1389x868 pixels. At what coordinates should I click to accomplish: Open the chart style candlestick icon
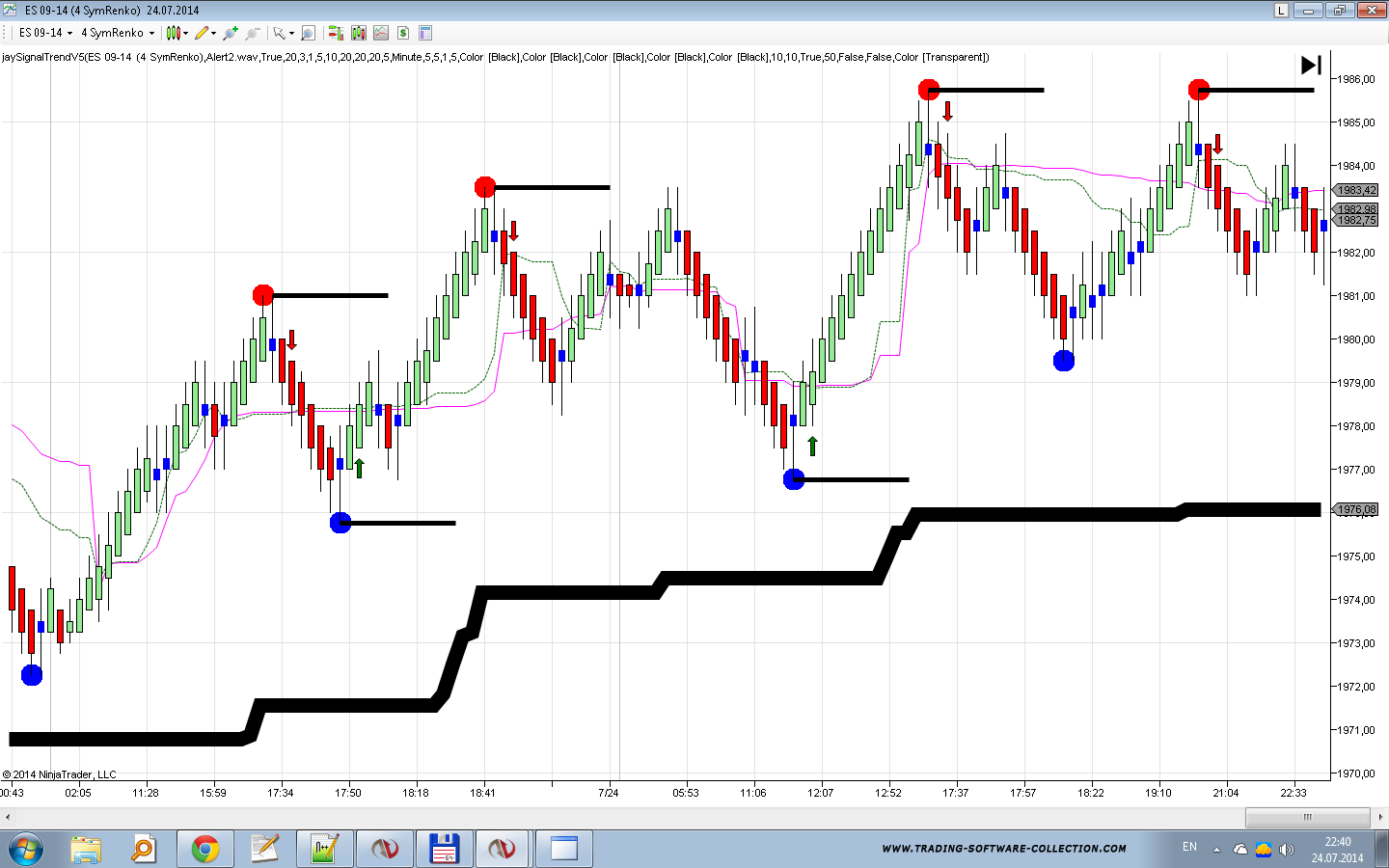pyautogui.click(x=174, y=33)
